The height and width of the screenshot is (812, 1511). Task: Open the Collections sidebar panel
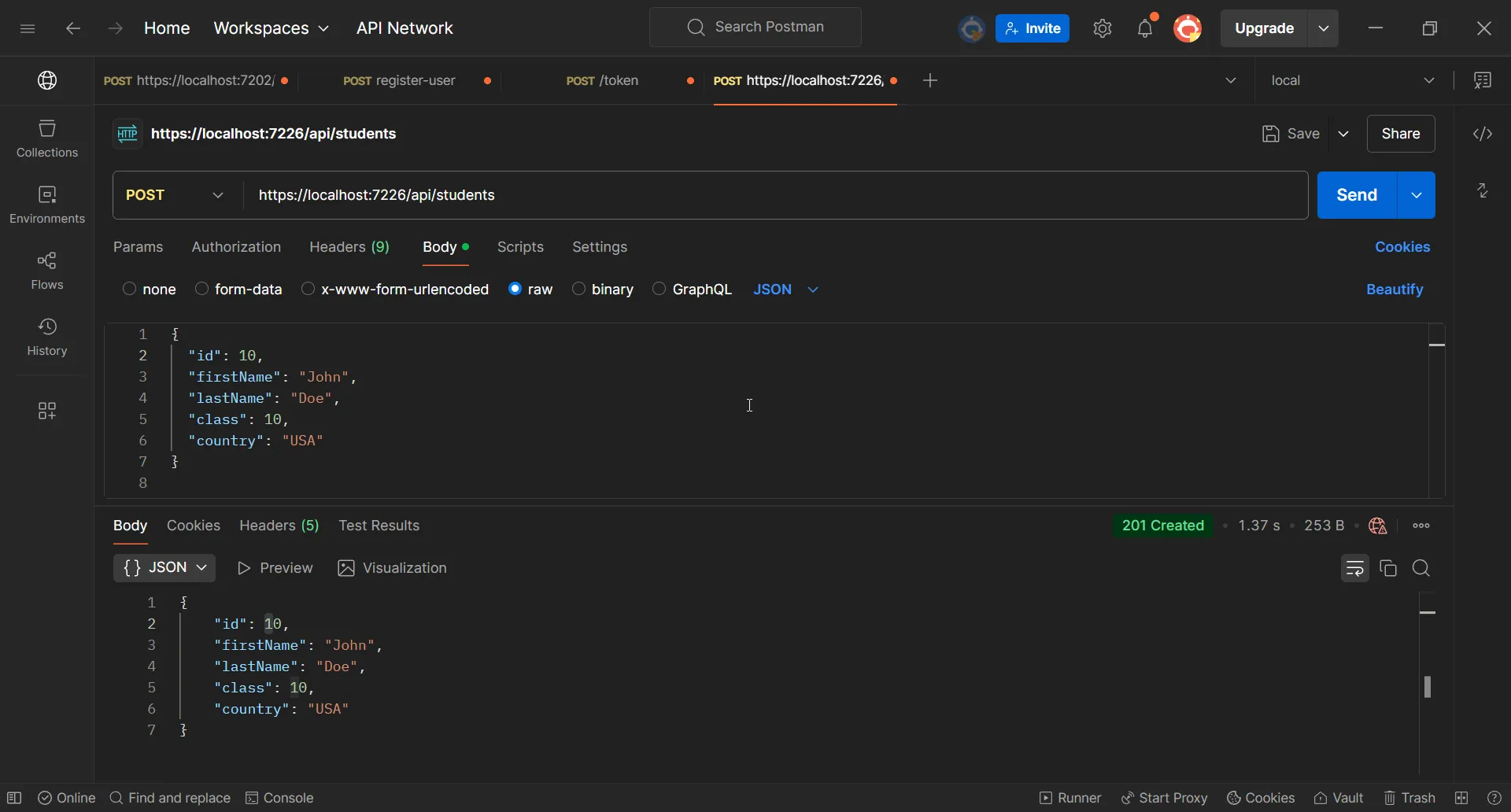(x=47, y=138)
